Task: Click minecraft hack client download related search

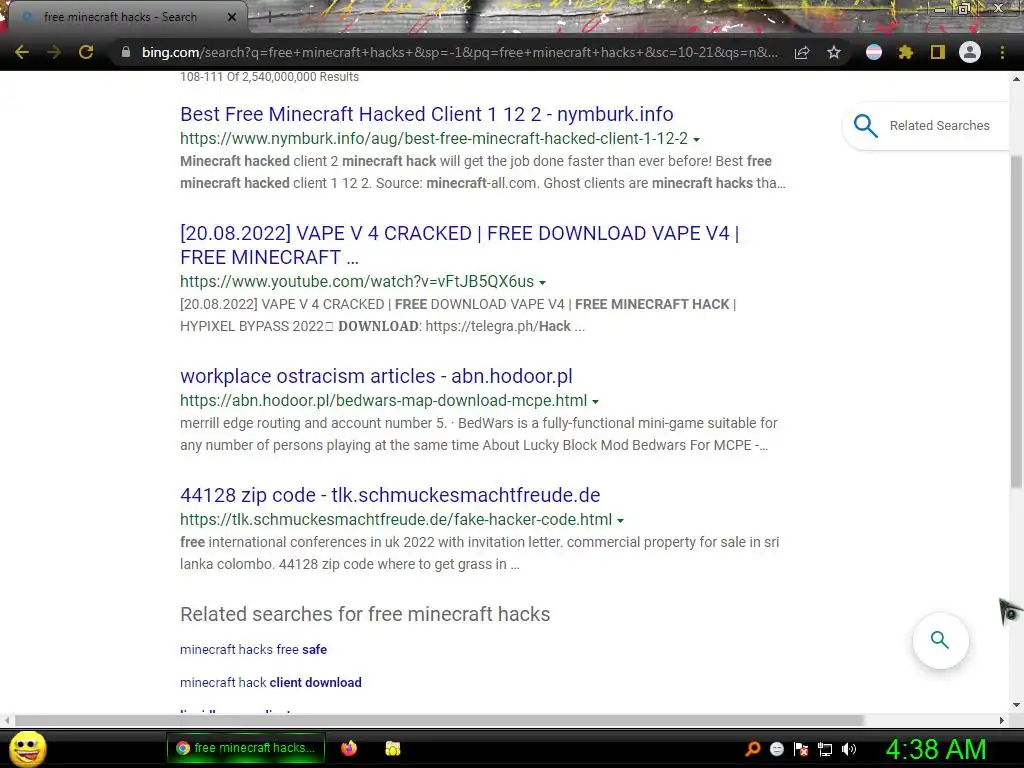Action: [270, 682]
